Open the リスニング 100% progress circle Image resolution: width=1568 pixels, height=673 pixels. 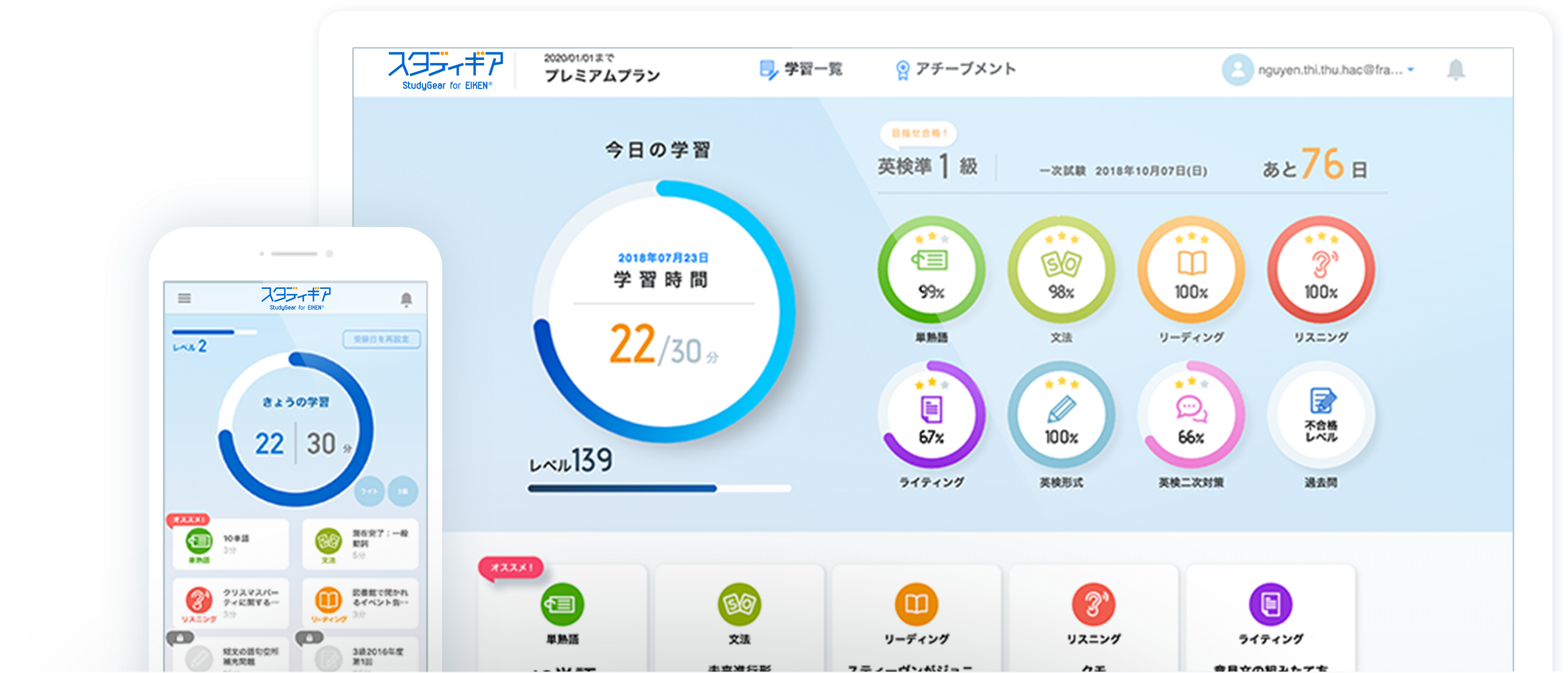[x=1321, y=270]
